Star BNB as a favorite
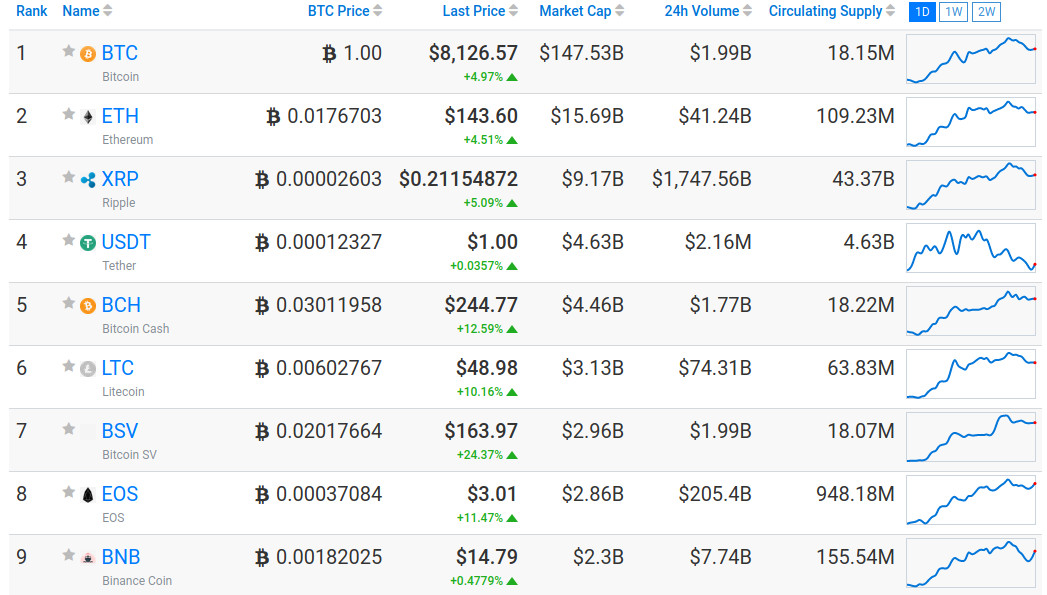1047x595 pixels. [x=68, y=555]
